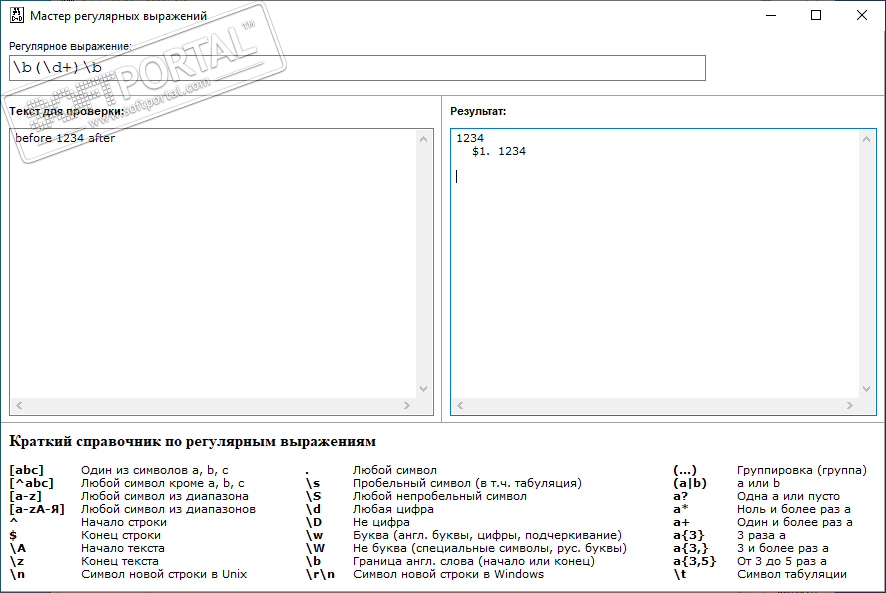Click the 'Результат:' label

click(478, 111)
